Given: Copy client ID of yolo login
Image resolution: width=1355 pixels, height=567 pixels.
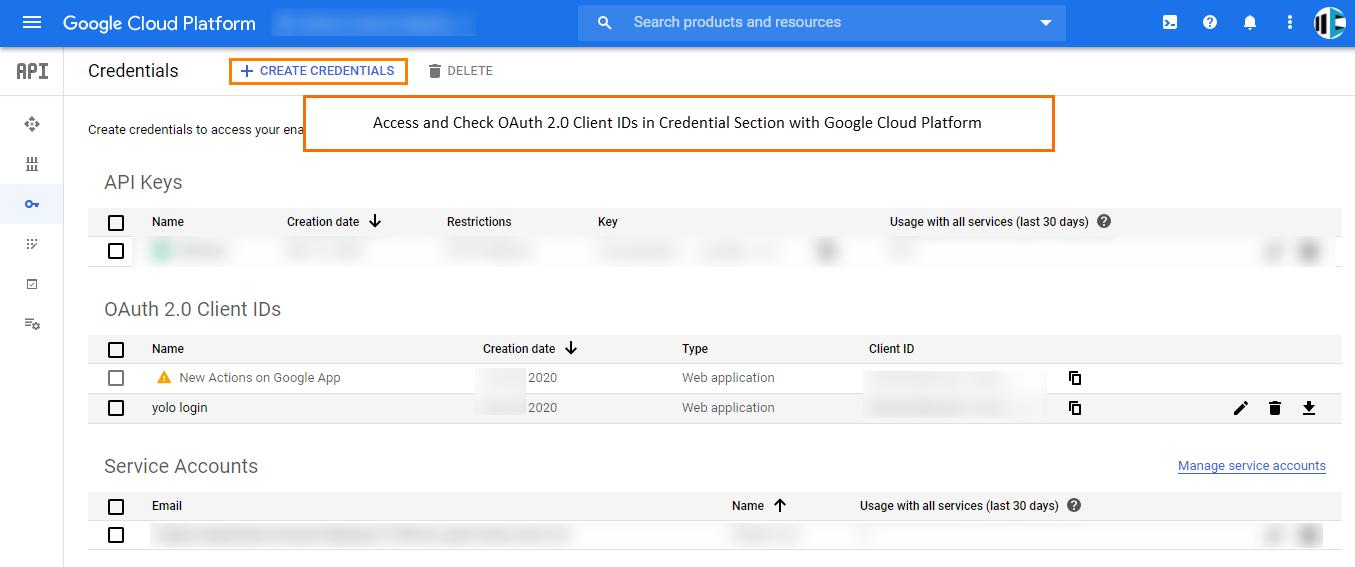Looking at the screenshot, I should click(1075, 408).
